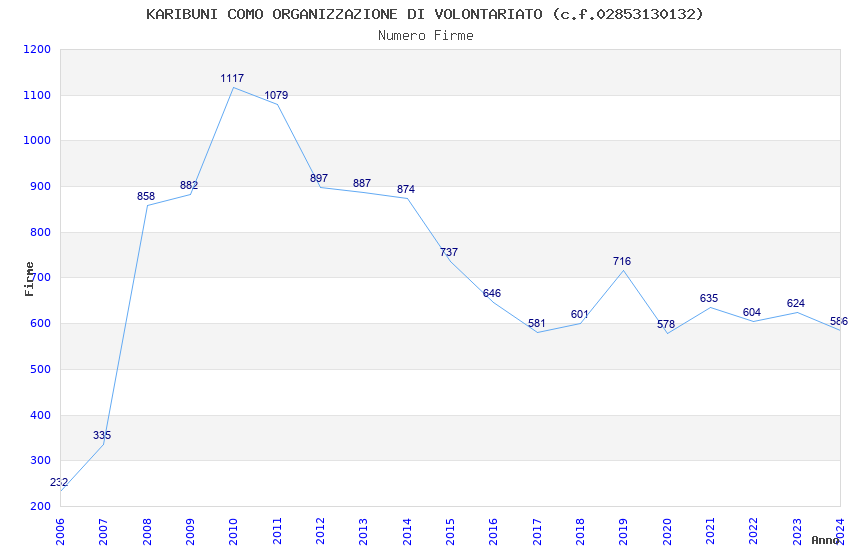Click the y-axis value 300
This screenshot has height=550, width=850.
40,461
